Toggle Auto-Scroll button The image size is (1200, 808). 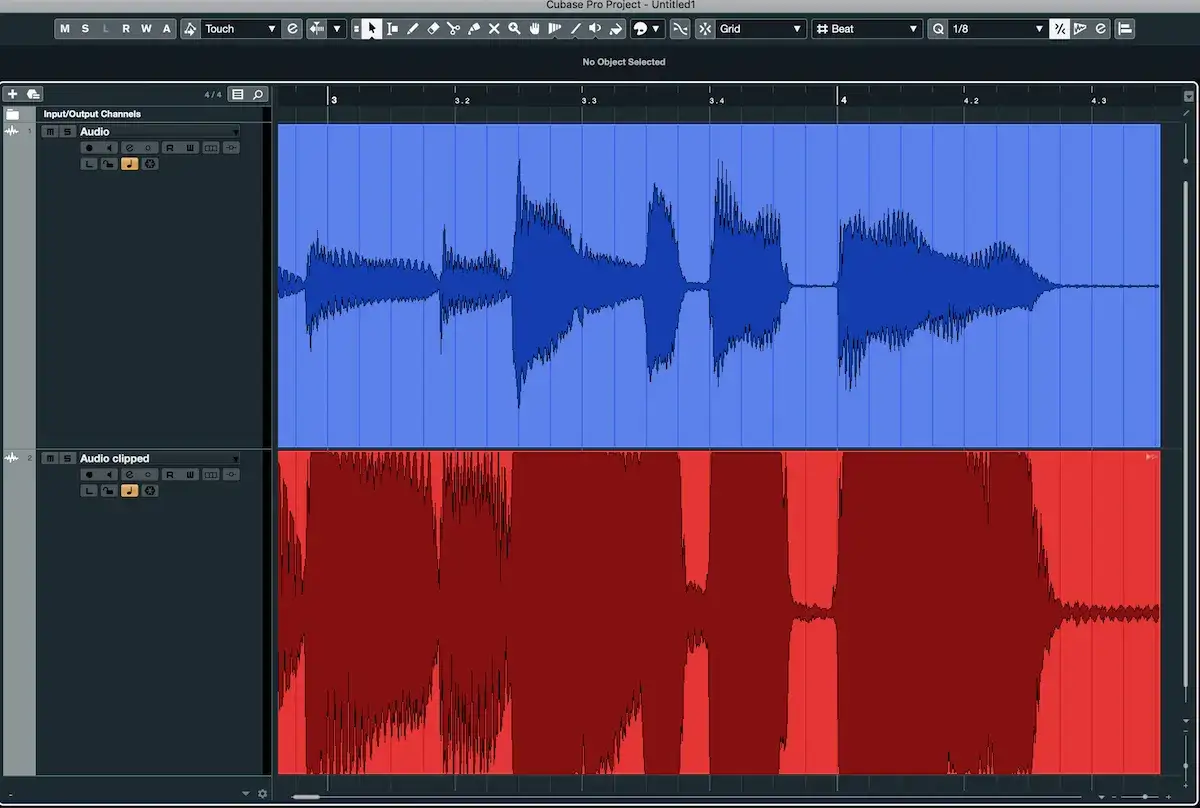(317, 29)
